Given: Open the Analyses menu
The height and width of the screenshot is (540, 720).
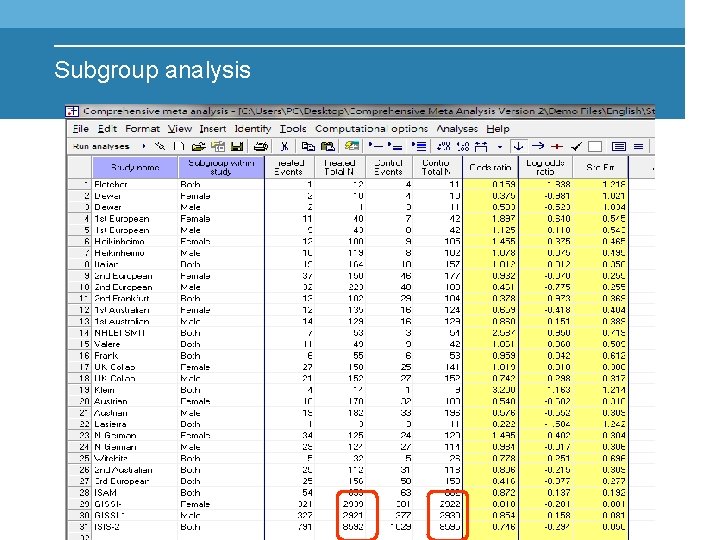Looking at the screenshot, I should pos(457,129).
